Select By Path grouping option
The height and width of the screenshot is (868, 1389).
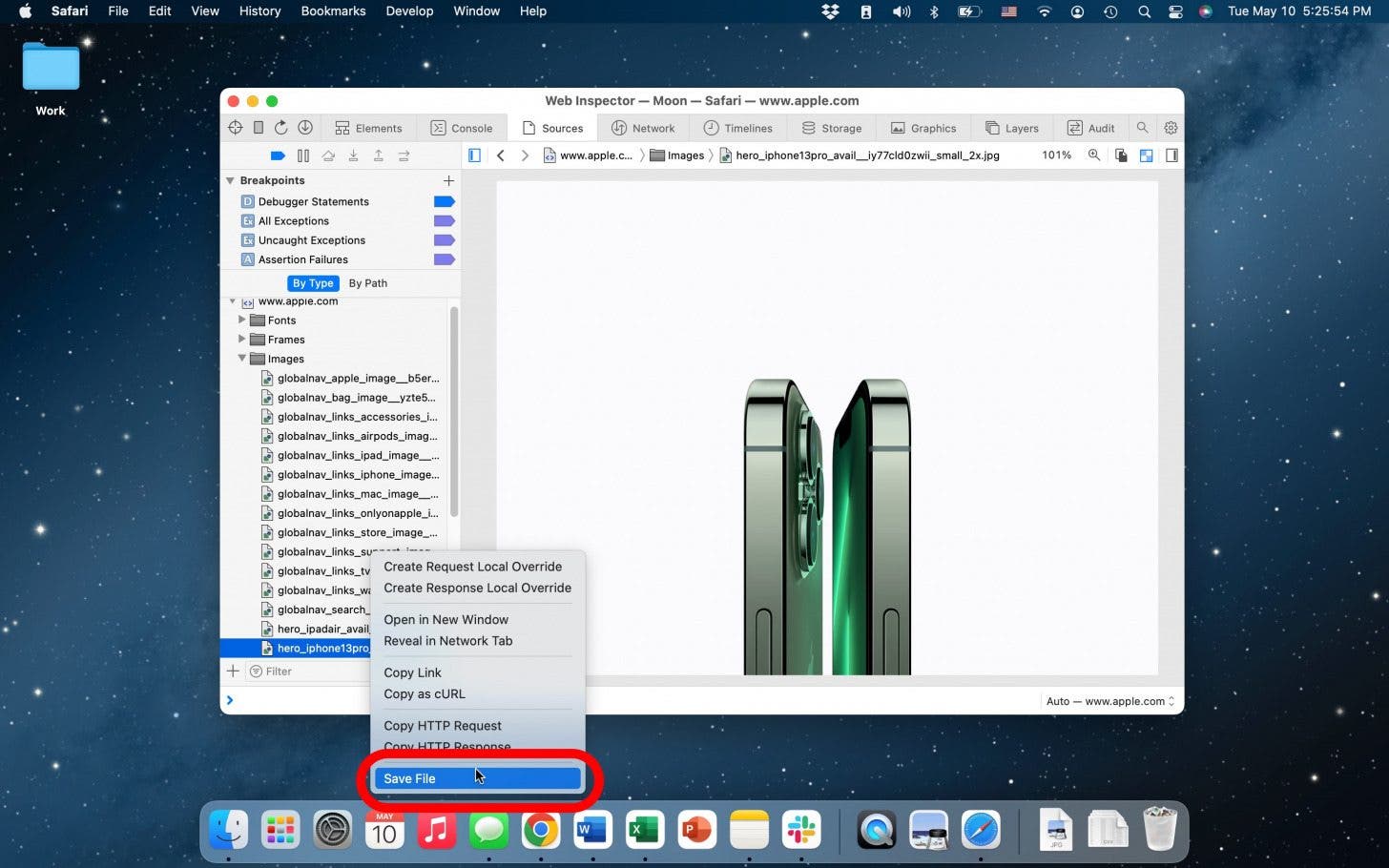tap(368, 283)
